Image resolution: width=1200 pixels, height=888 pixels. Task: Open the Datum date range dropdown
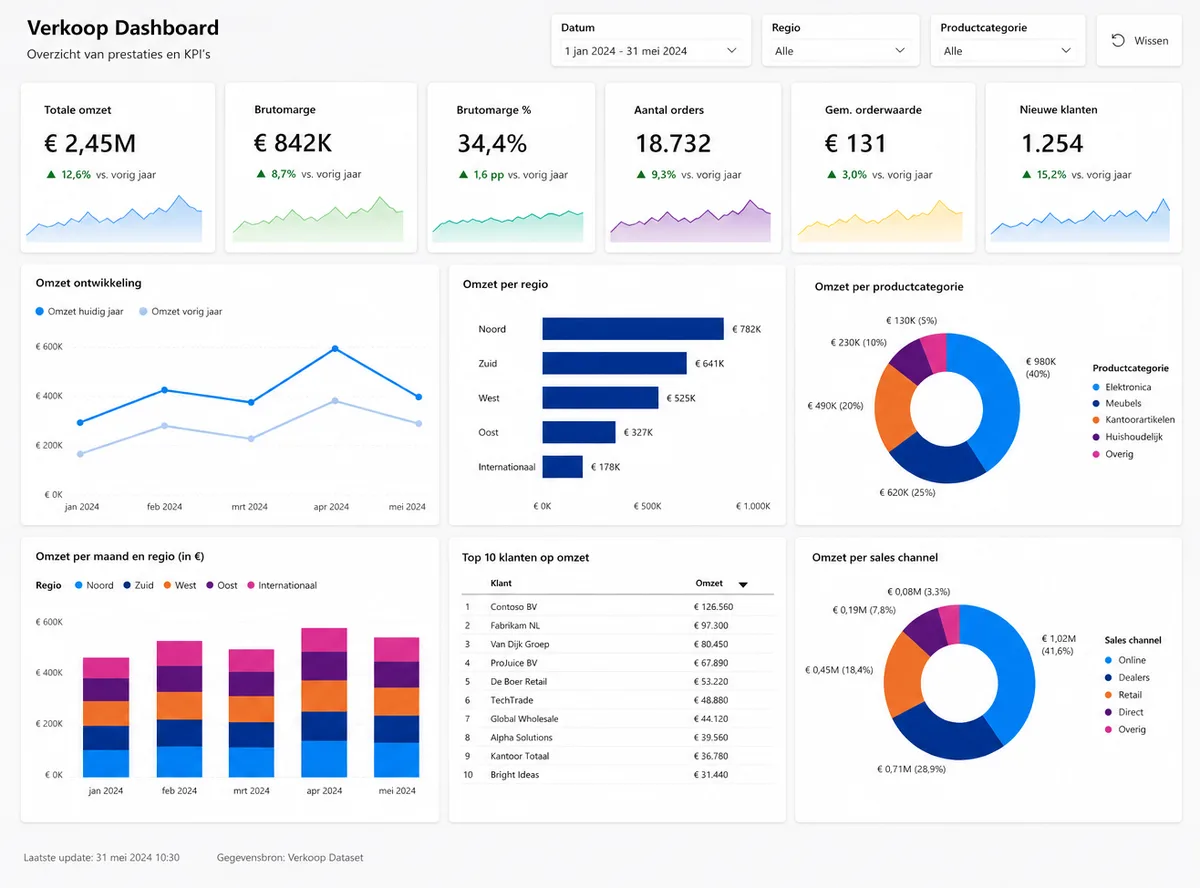[651, 51]
